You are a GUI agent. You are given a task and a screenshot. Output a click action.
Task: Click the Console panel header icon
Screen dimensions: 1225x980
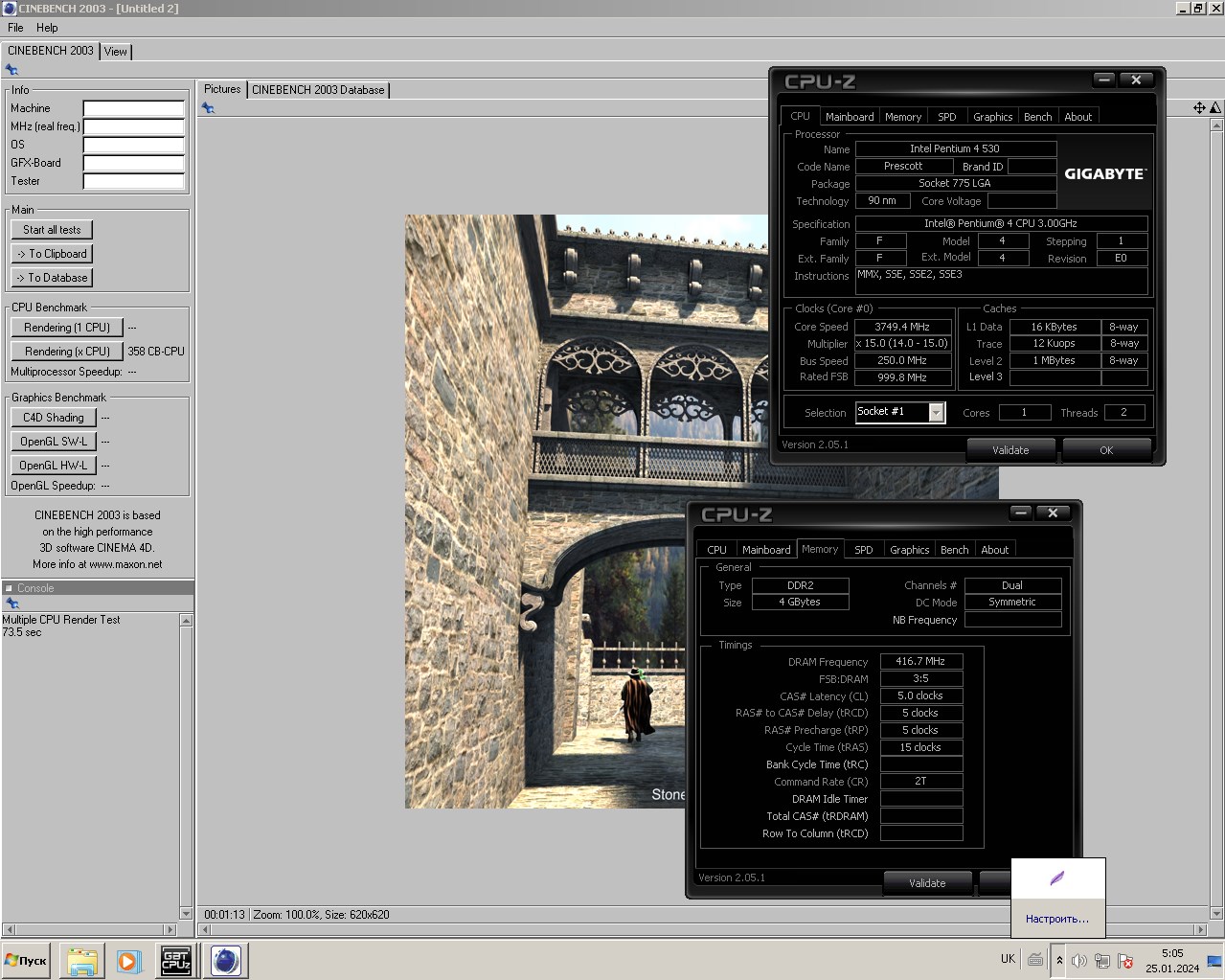tap(9, 588)
